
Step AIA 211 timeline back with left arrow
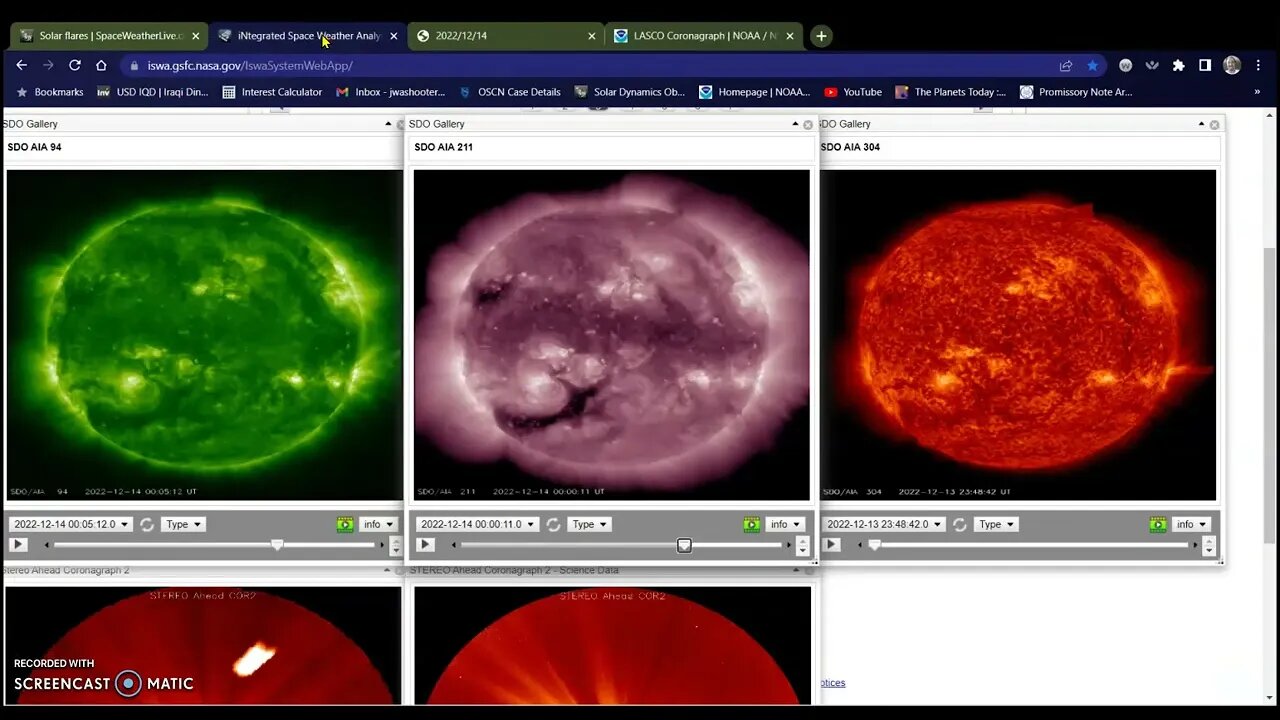[455, 545]
